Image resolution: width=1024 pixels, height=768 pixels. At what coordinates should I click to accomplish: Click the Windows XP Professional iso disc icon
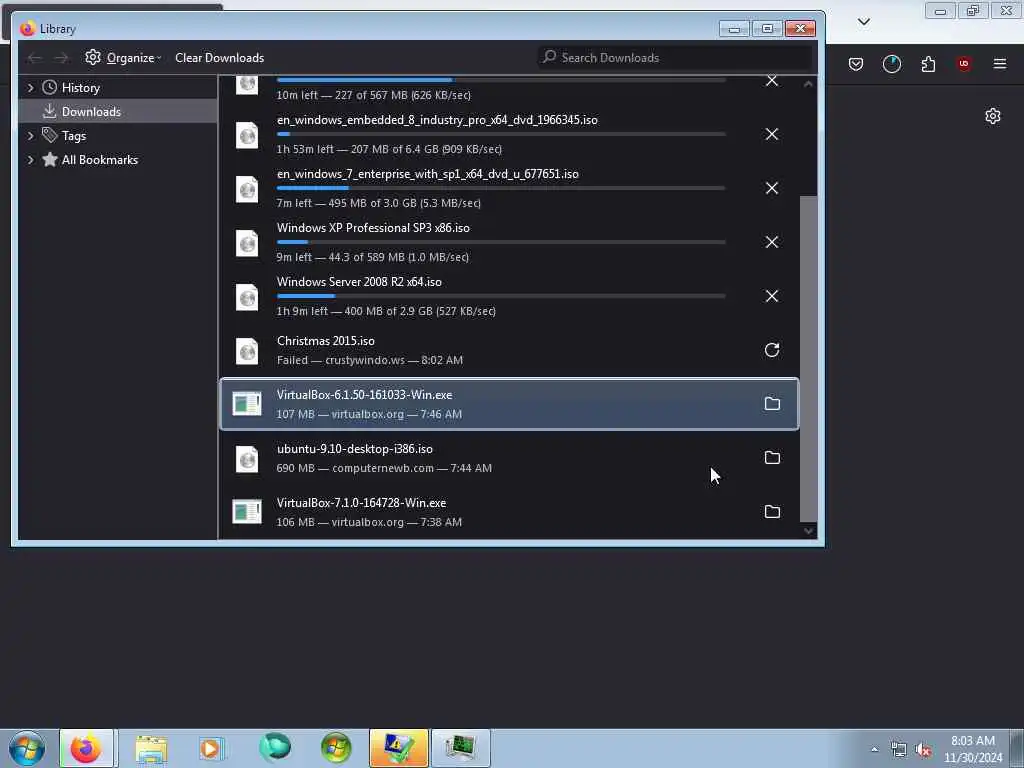click(x=247, y=243)
